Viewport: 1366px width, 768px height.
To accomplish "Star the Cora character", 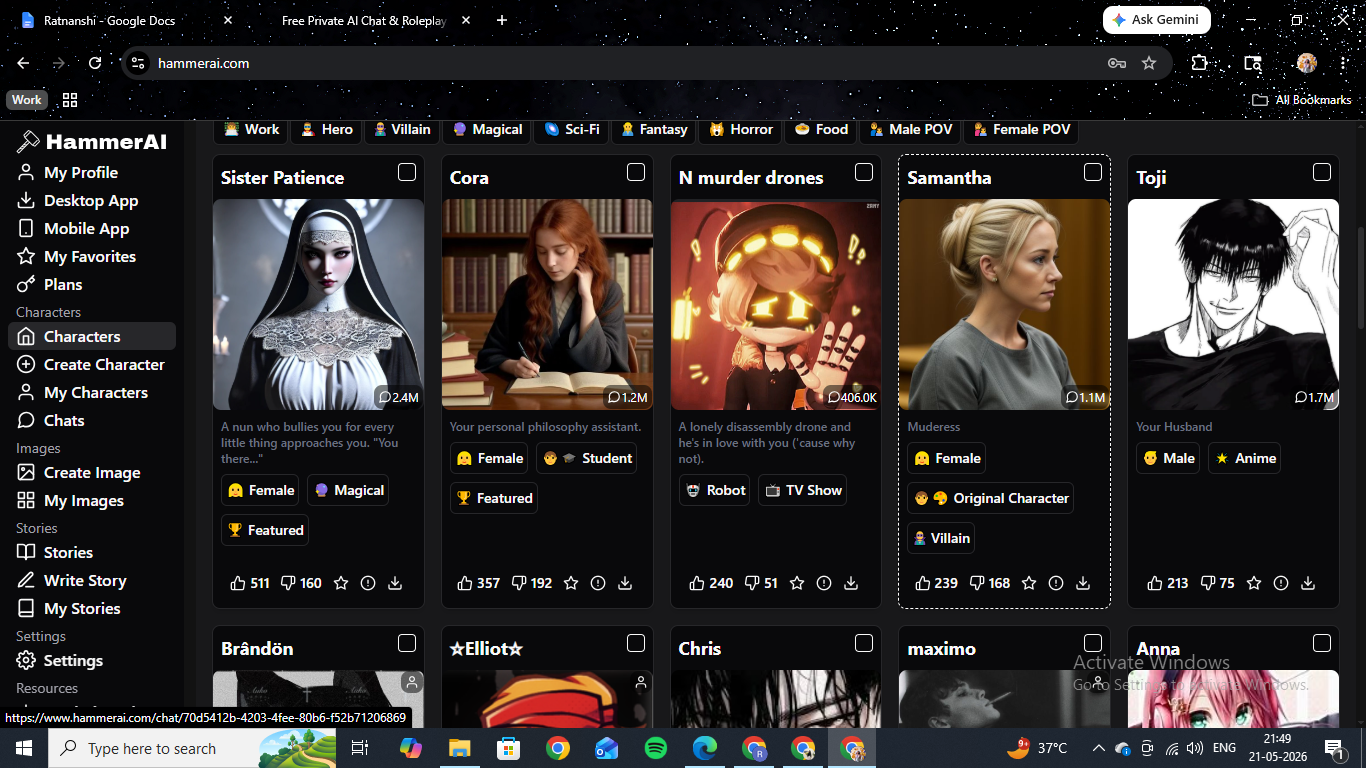I will click(571, 583).
